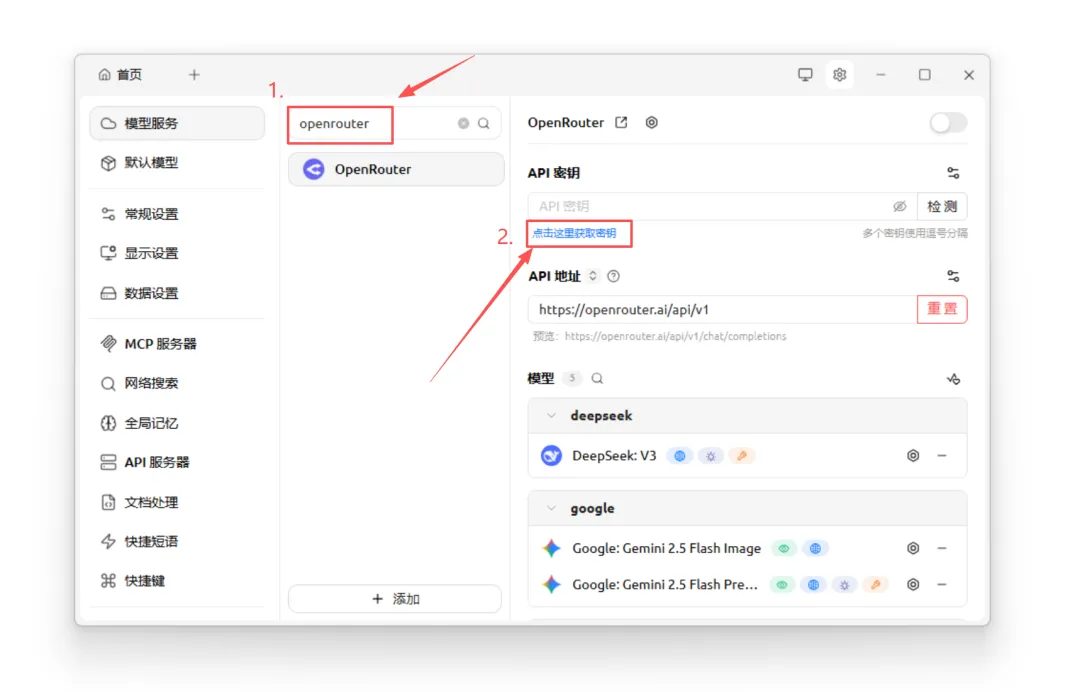Open 常规设置 in sidebar
This screenshot has height=692, width=1080.
pyautogui.click(x=177, y=214)
